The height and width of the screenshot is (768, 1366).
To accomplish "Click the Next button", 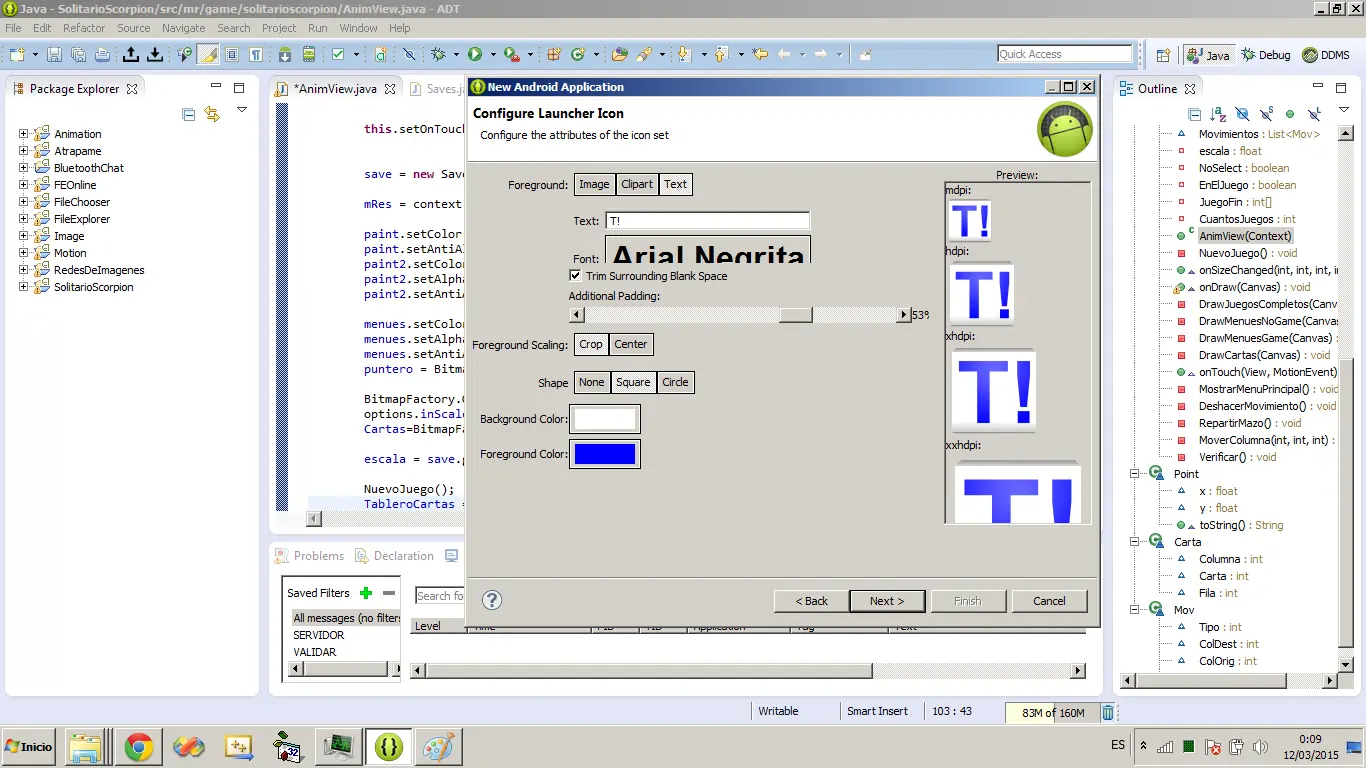I will [x=887, y=601].
